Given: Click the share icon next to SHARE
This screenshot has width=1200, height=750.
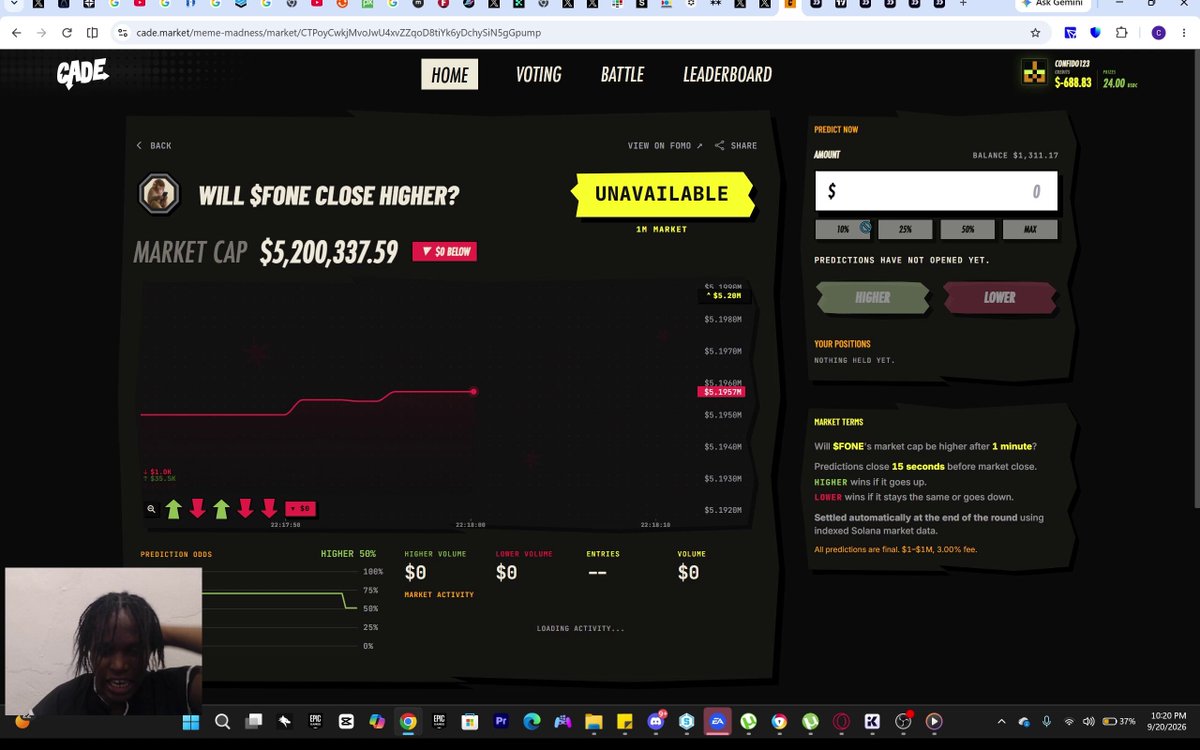Looking at the screenshot, I should (719, 146).
